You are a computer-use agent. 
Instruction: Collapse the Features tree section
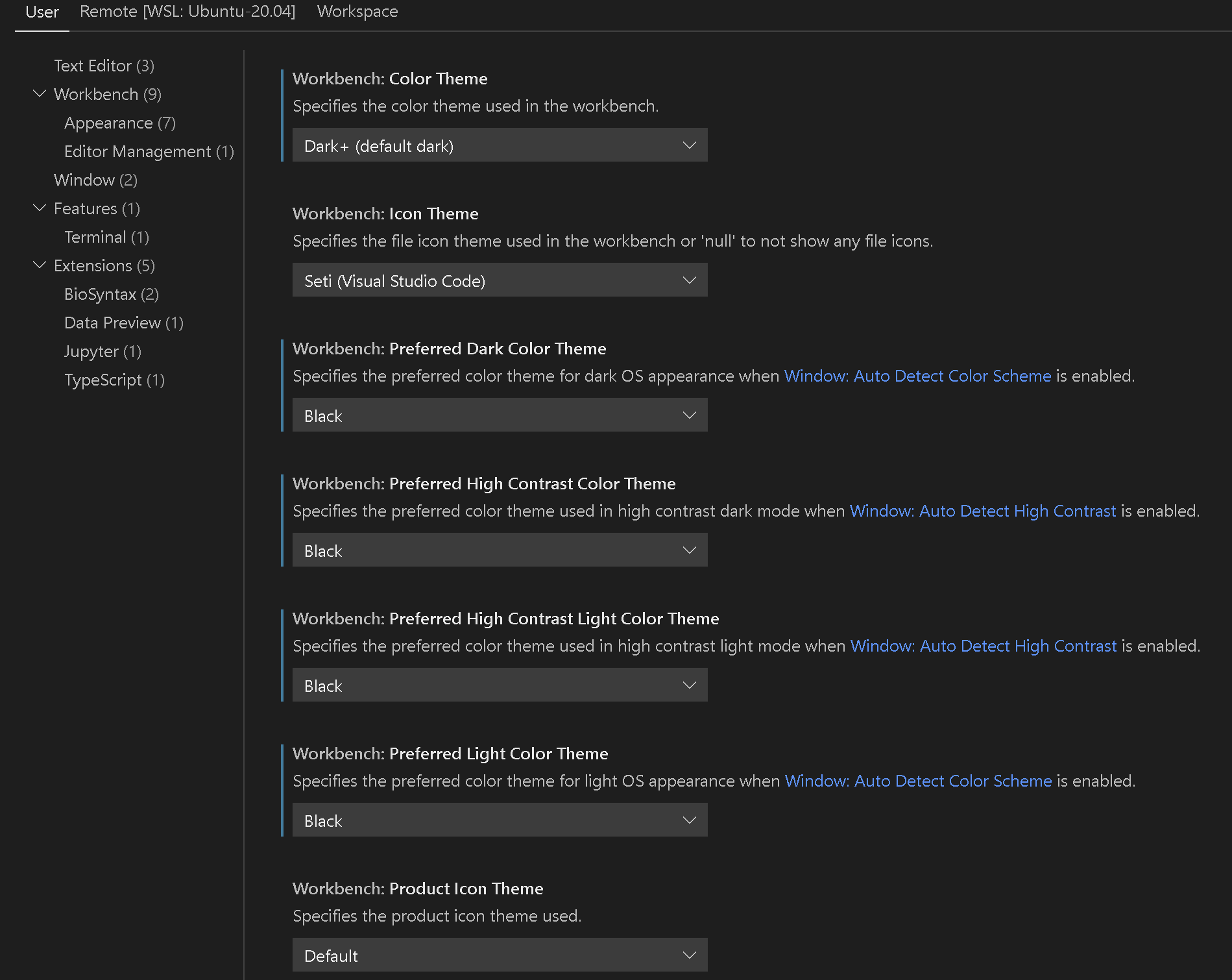[39, 208]
